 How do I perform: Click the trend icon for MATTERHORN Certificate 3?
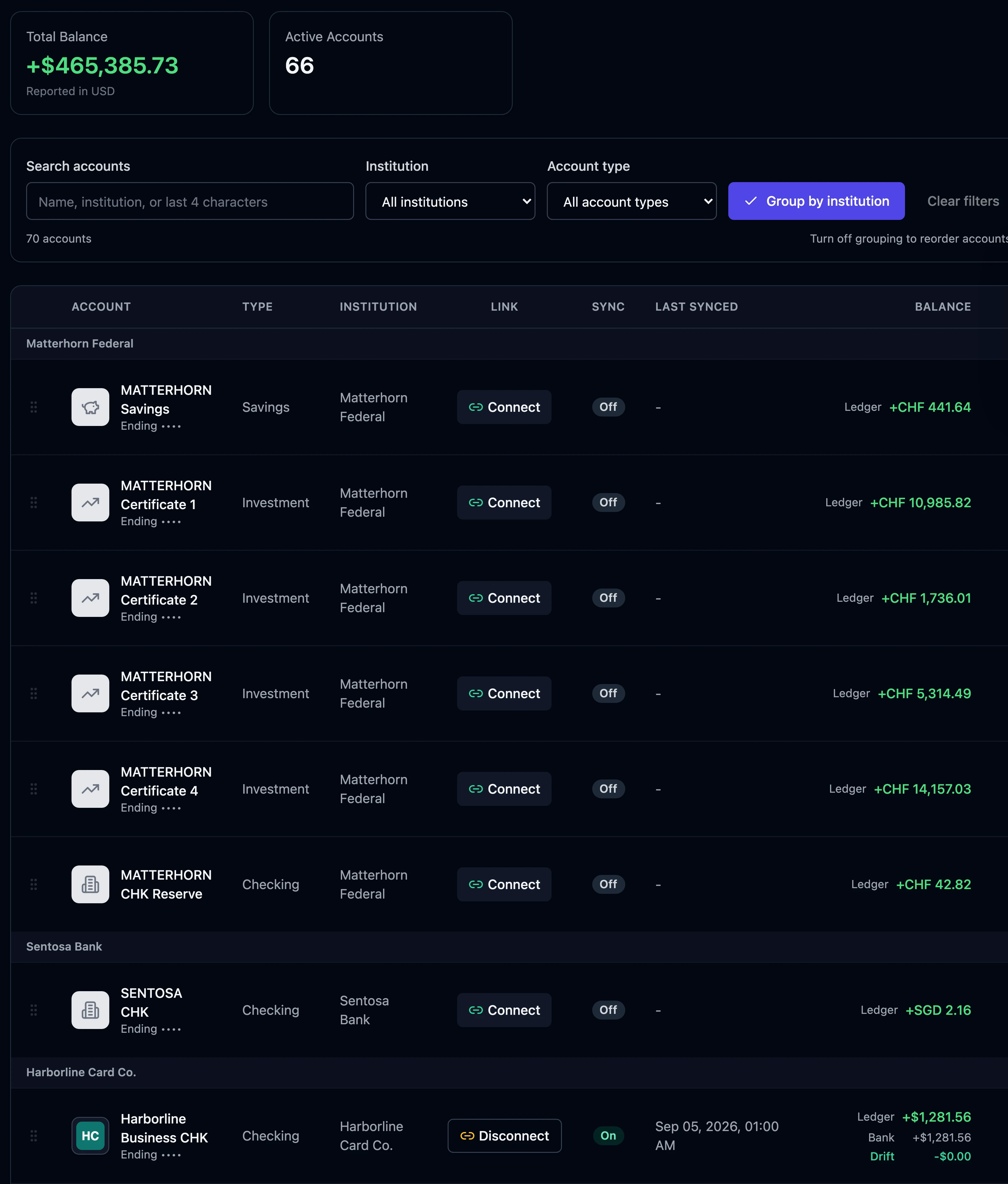click(x=90, y=693)
